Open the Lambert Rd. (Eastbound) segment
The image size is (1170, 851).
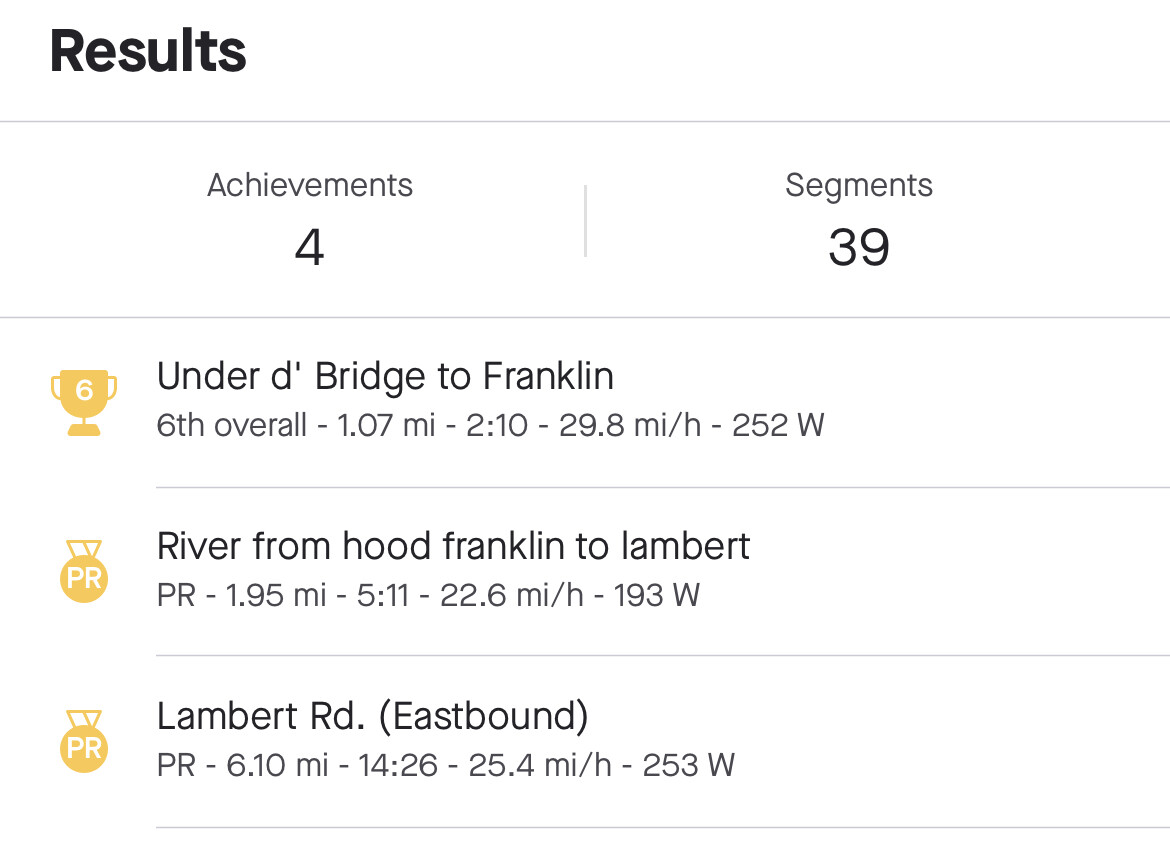tap(372, 716)
